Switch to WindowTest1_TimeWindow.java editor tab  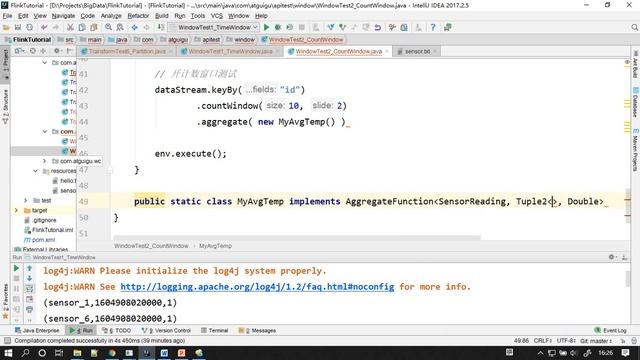click(230, 51)
